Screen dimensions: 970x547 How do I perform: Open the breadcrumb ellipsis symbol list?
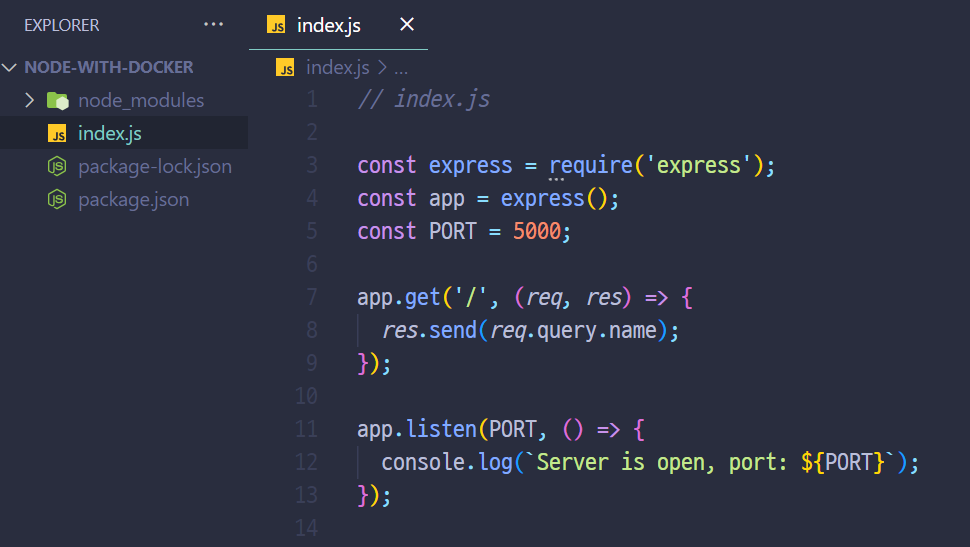point(401,69)
